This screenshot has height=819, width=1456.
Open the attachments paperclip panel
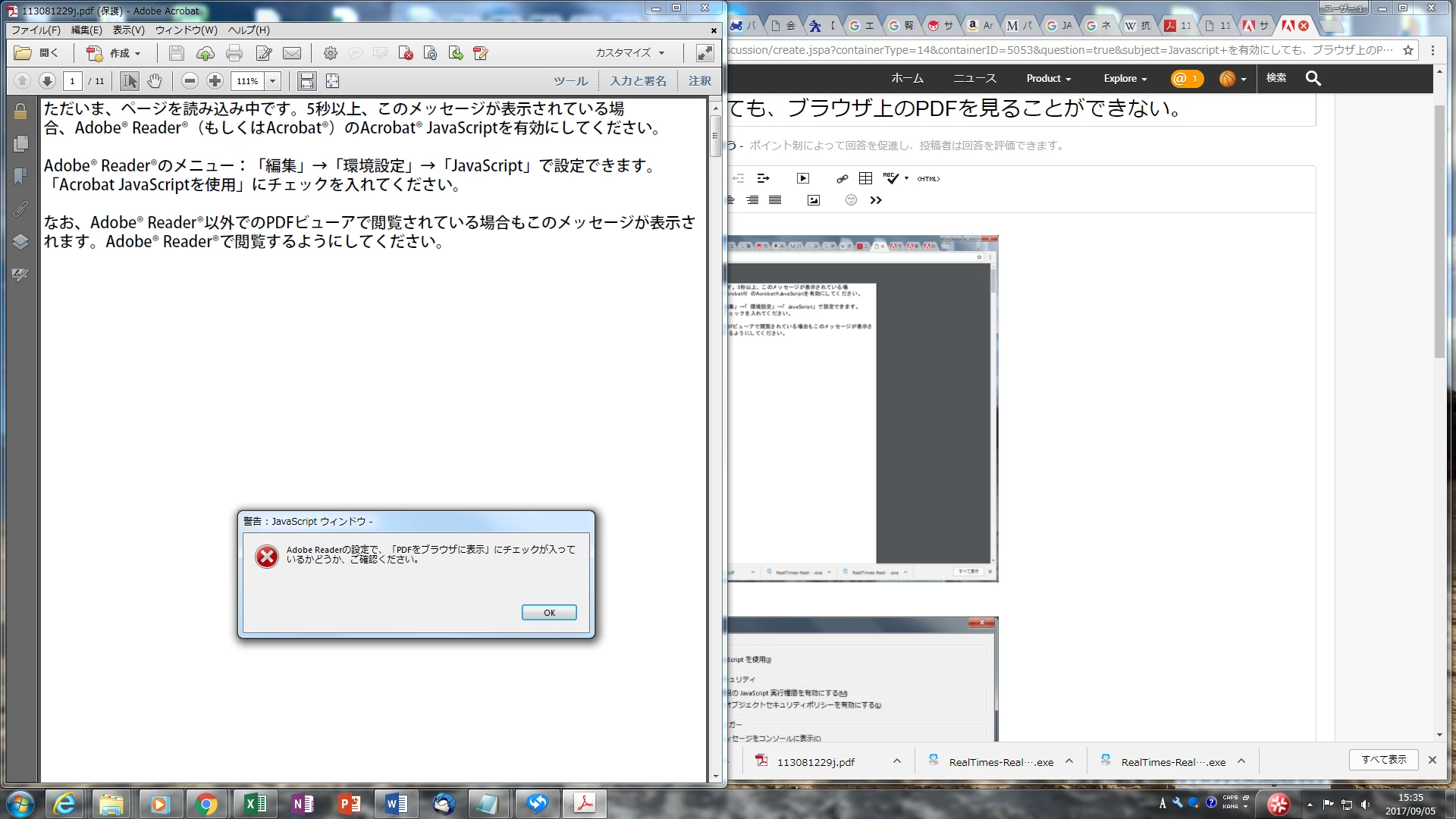click(x=20, y=209)
